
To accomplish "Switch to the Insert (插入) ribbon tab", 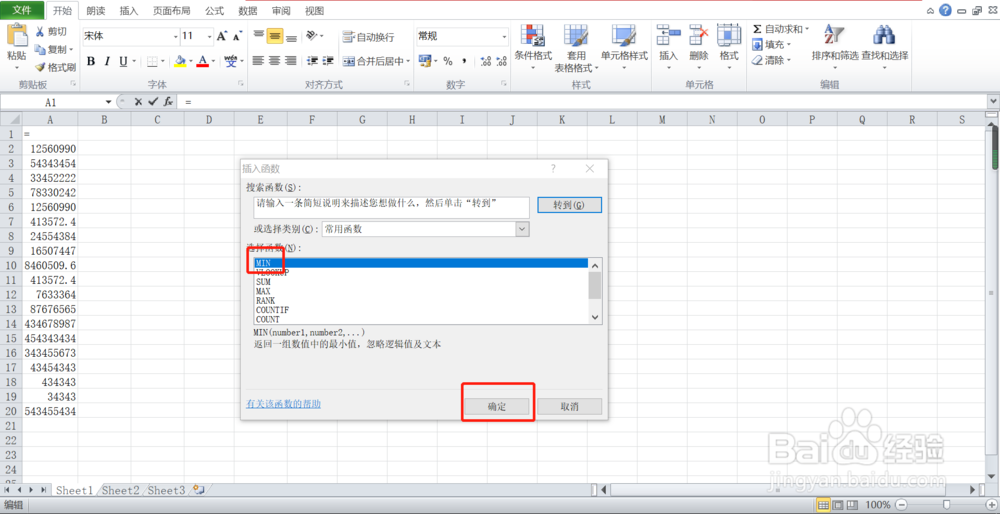I will (x=129, y=11).
